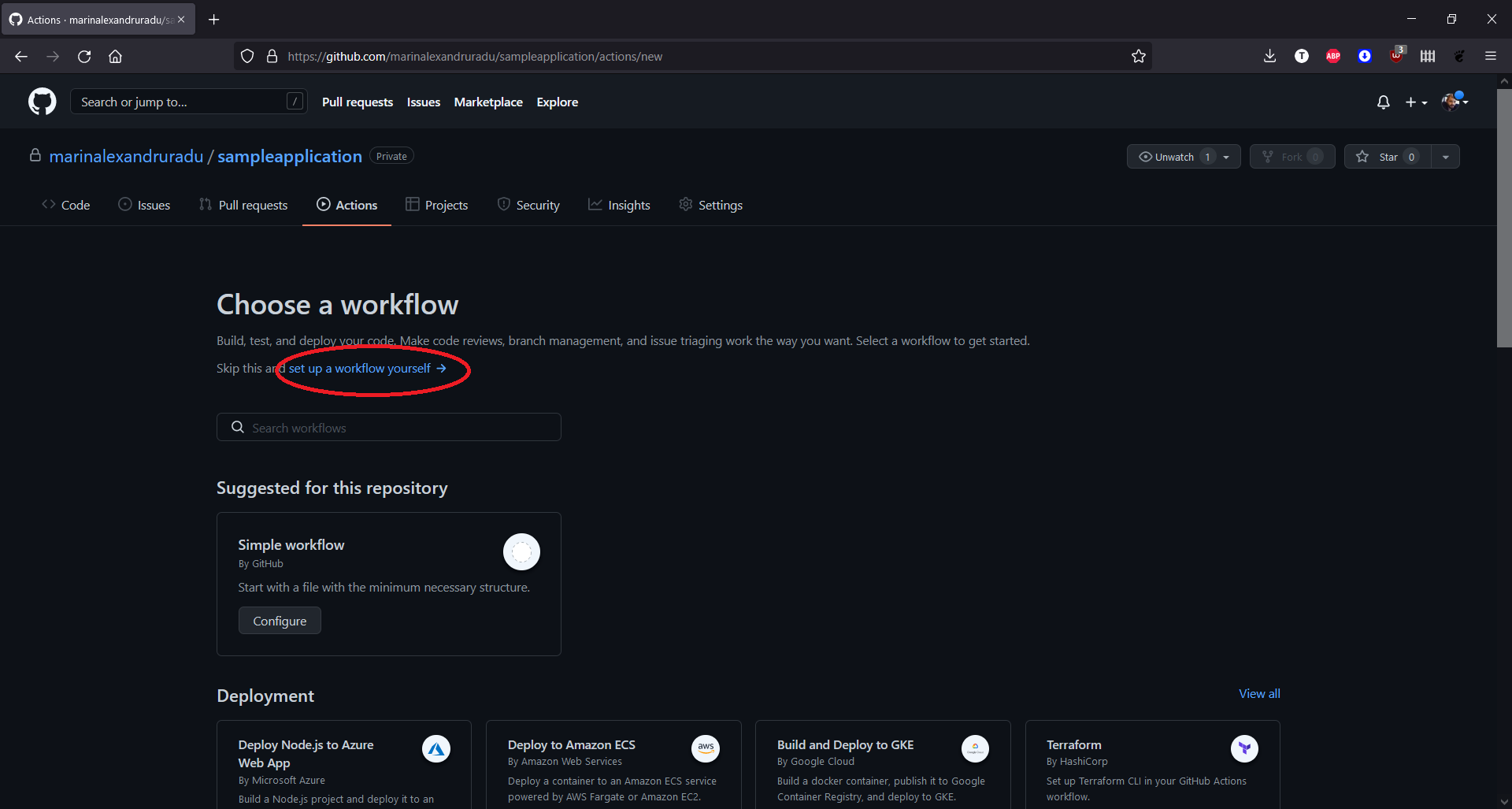Click the AWS logo icon
The width and height of the screenshot is (1512, 809).
[706, 748]
